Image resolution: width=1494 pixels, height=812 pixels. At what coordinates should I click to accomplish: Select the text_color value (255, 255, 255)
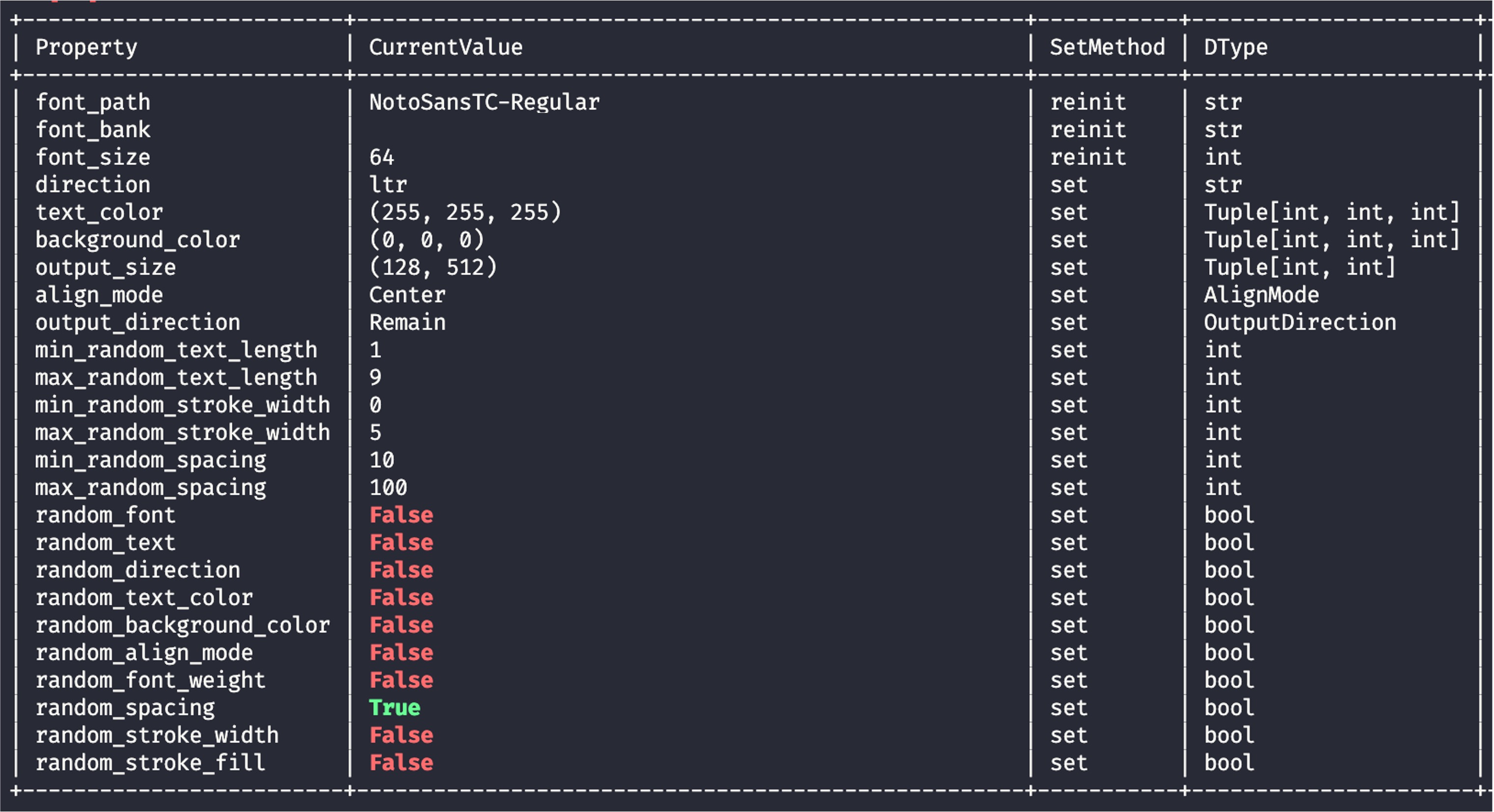point(465,212)
